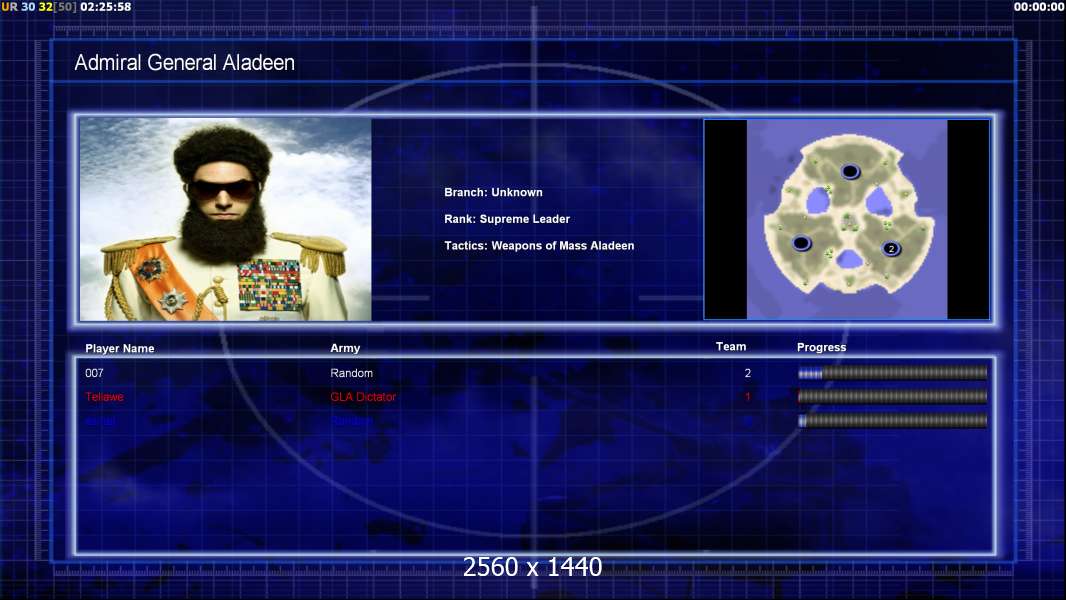Click the Progress column header
The height and width of the screenshot is (600, 1066).
(x=821, y=347)
